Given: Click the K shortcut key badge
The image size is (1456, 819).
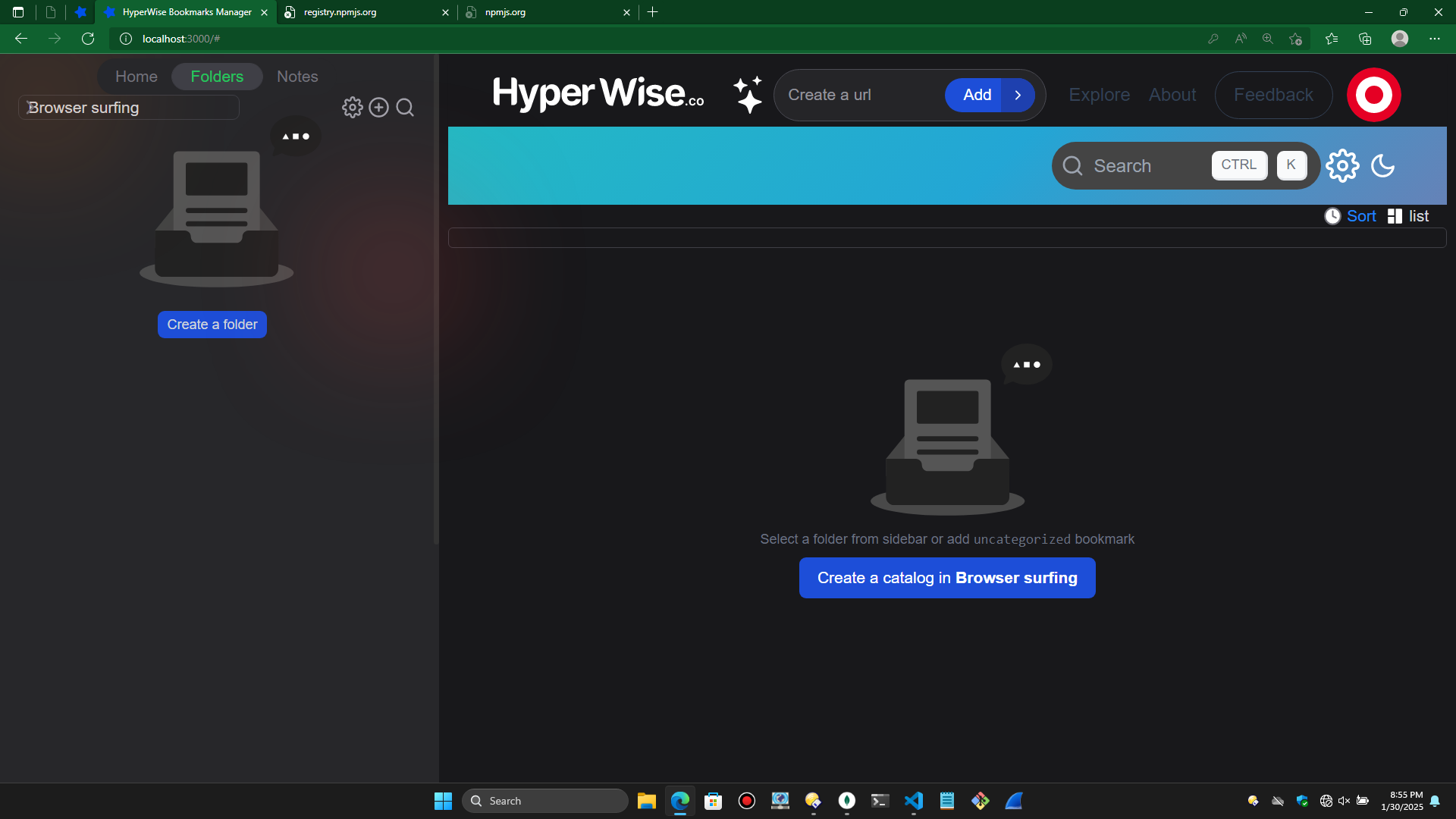Looking at the screenshot, I should click(x=1291, y=165).
